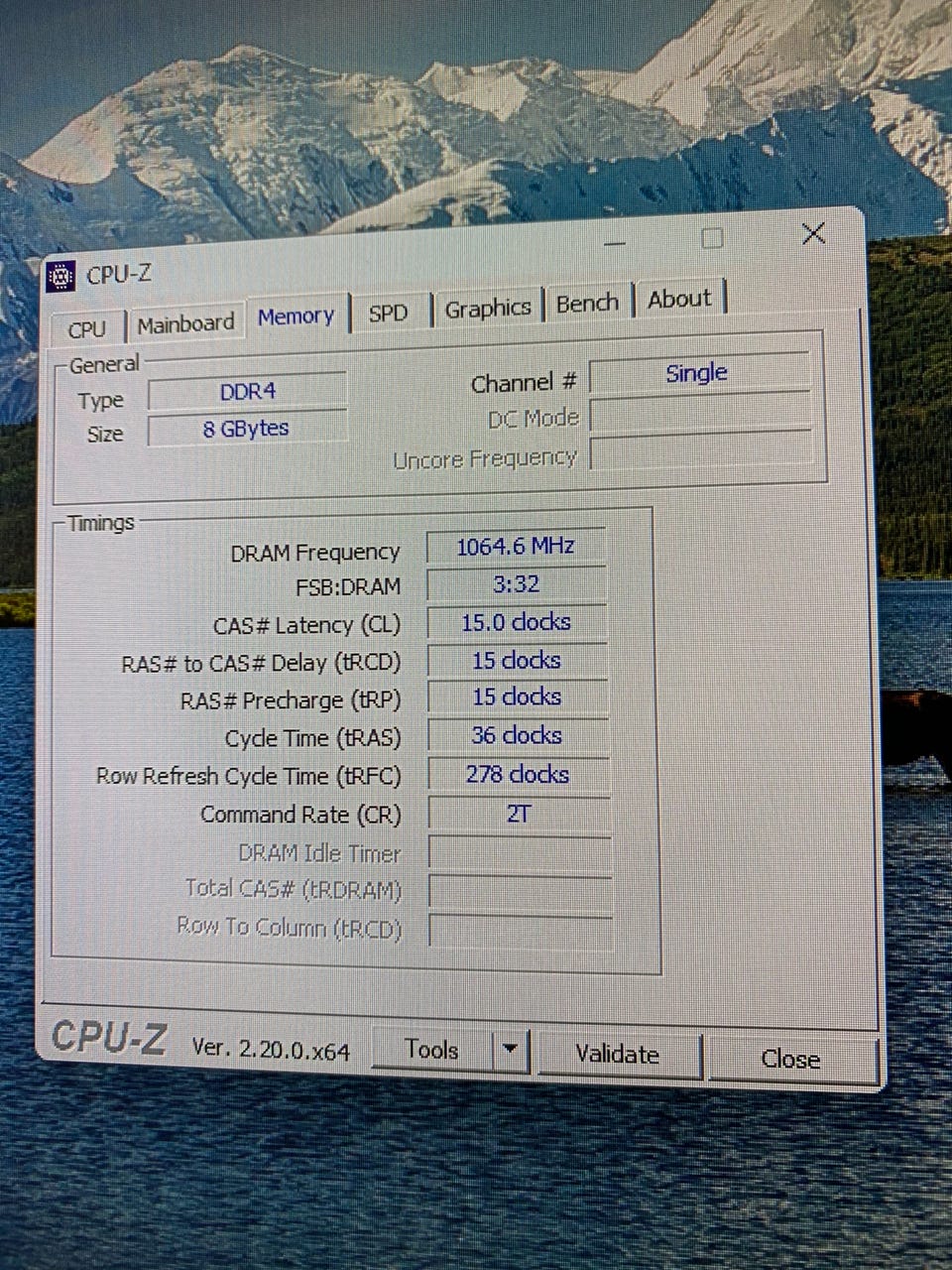Click the DRAM Frequency label

coord(315,553)
